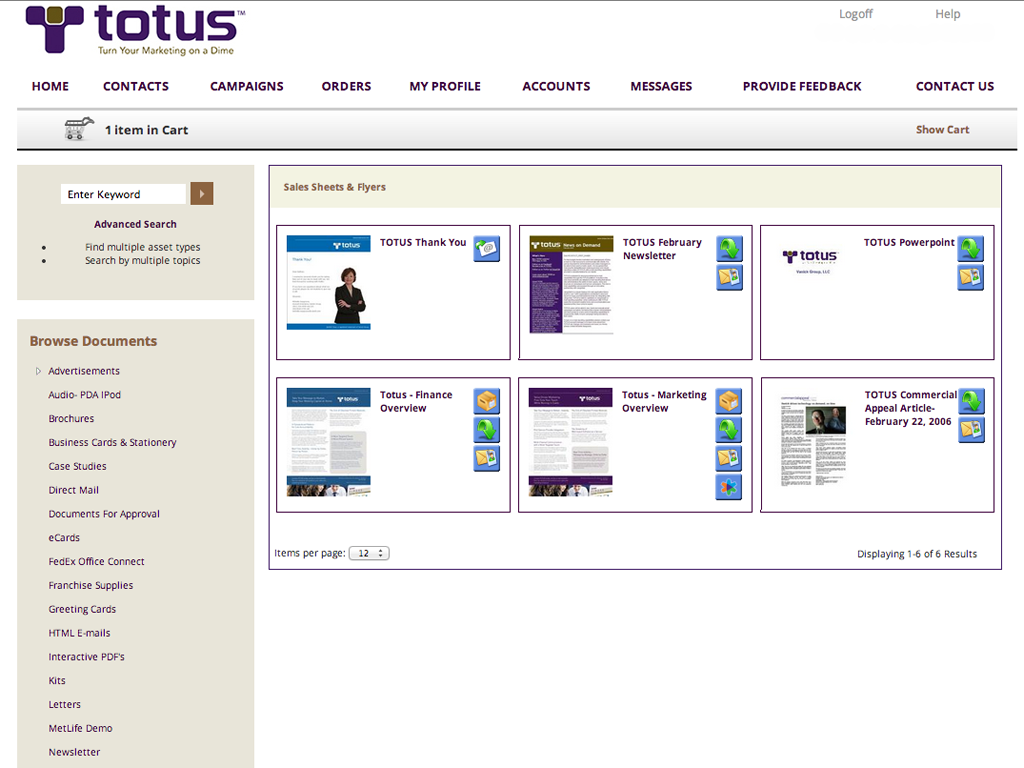Click '1 item in Cart' text

coord(146,130)
